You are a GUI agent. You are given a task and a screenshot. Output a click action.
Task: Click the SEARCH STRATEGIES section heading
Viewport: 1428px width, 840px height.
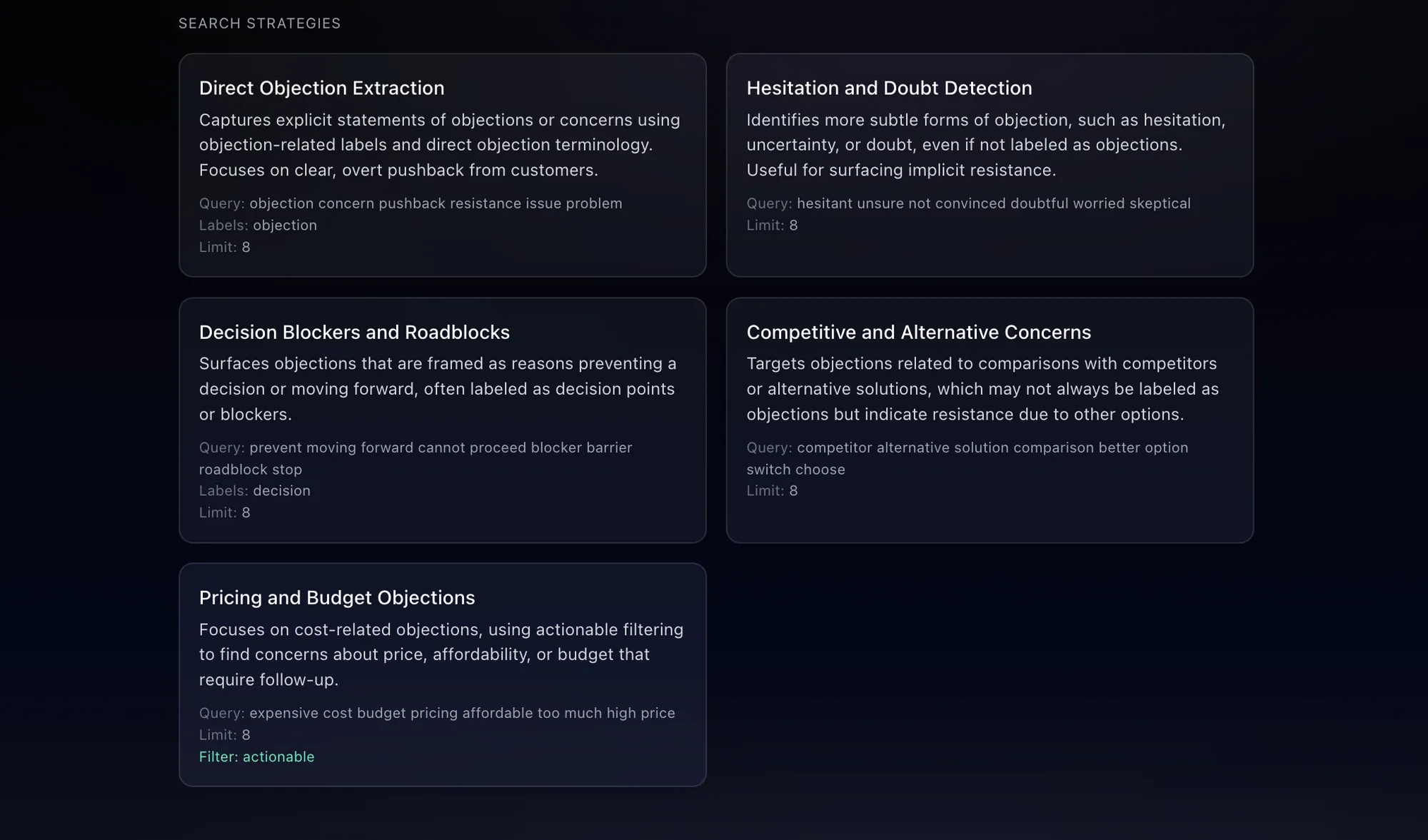[259, 24]
